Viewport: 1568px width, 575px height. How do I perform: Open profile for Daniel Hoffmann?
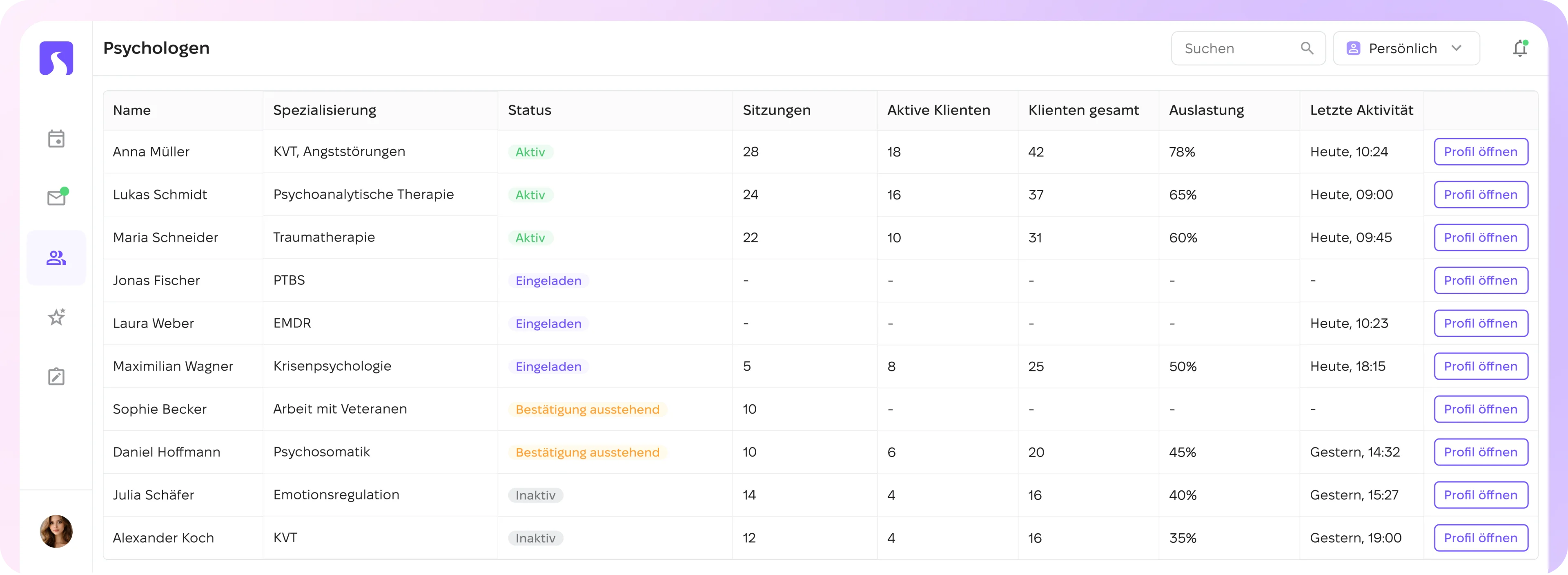[x=1480, y=452]
